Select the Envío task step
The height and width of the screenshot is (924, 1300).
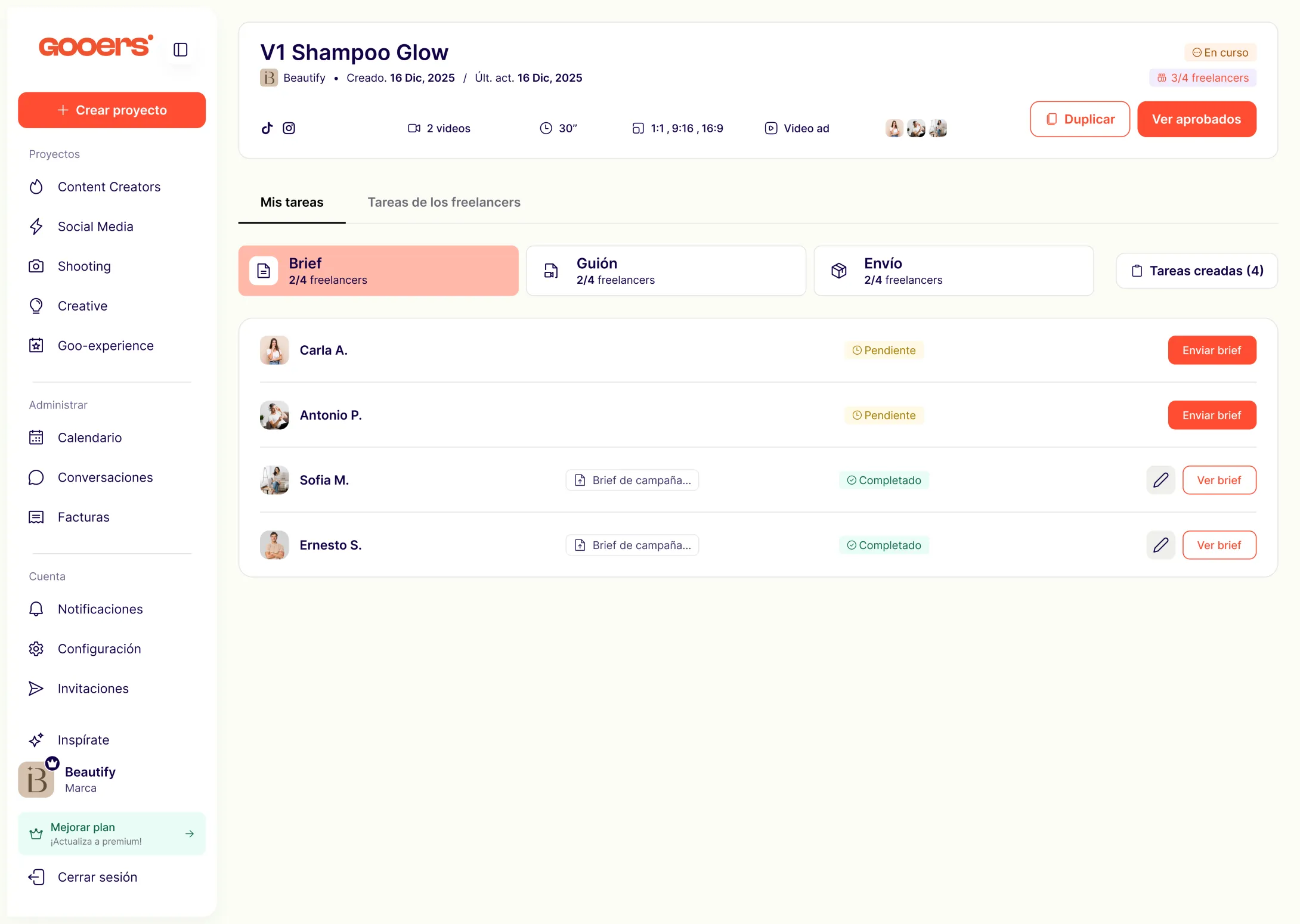coord(953,271)
